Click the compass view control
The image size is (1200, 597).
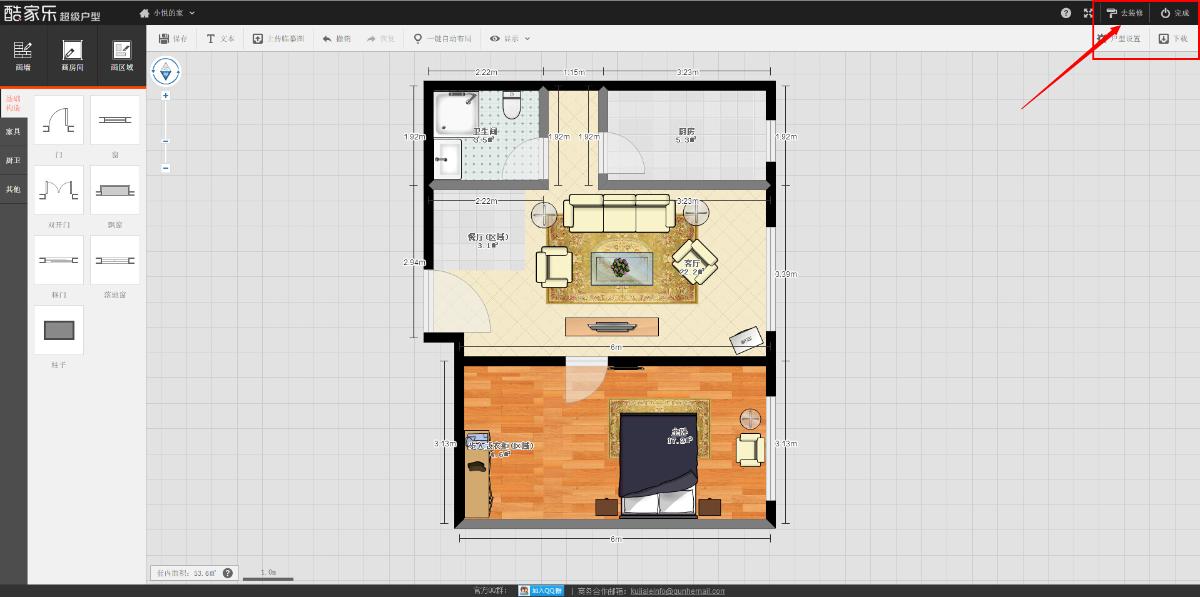165,71
